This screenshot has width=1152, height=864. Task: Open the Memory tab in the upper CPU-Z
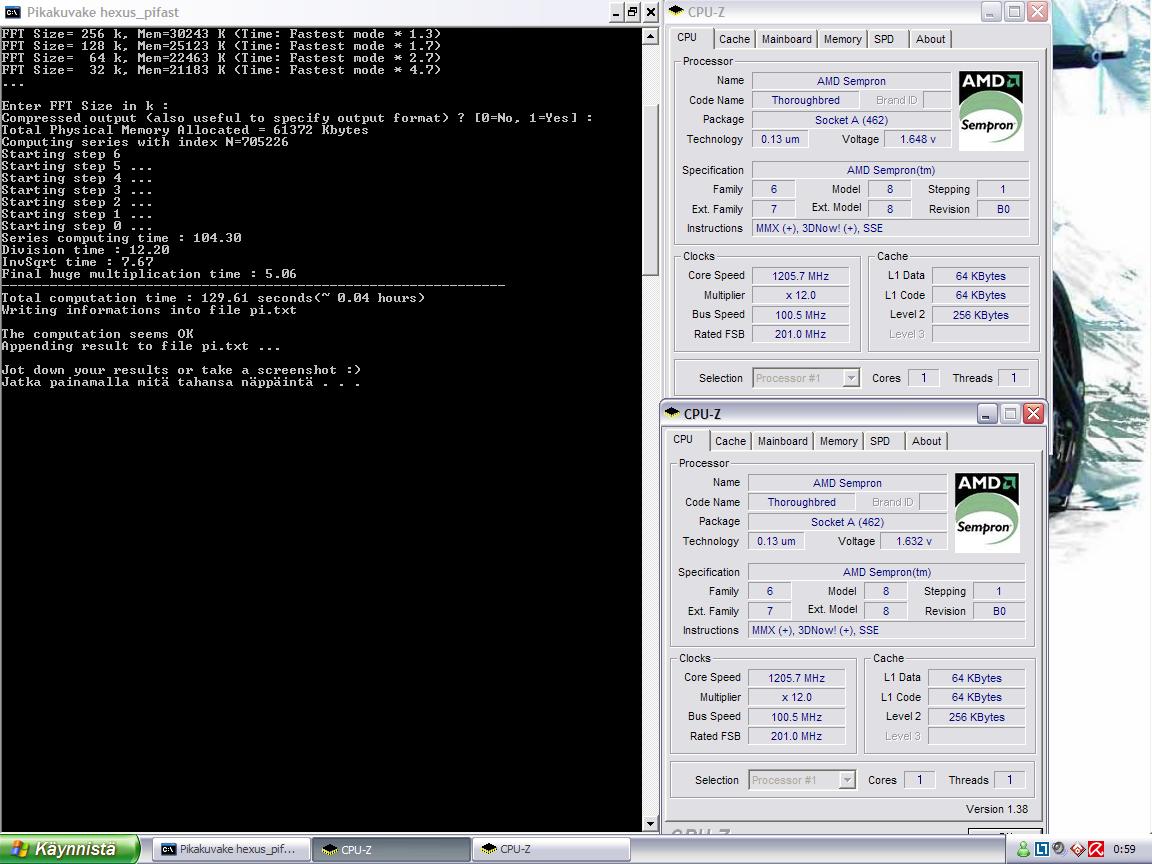pos(842,39)
